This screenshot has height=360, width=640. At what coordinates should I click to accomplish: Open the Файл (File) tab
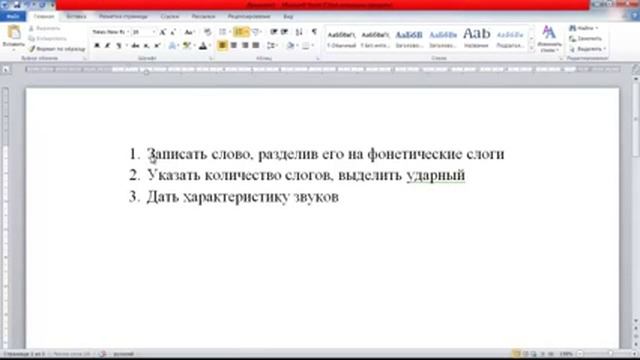[13, 16]
